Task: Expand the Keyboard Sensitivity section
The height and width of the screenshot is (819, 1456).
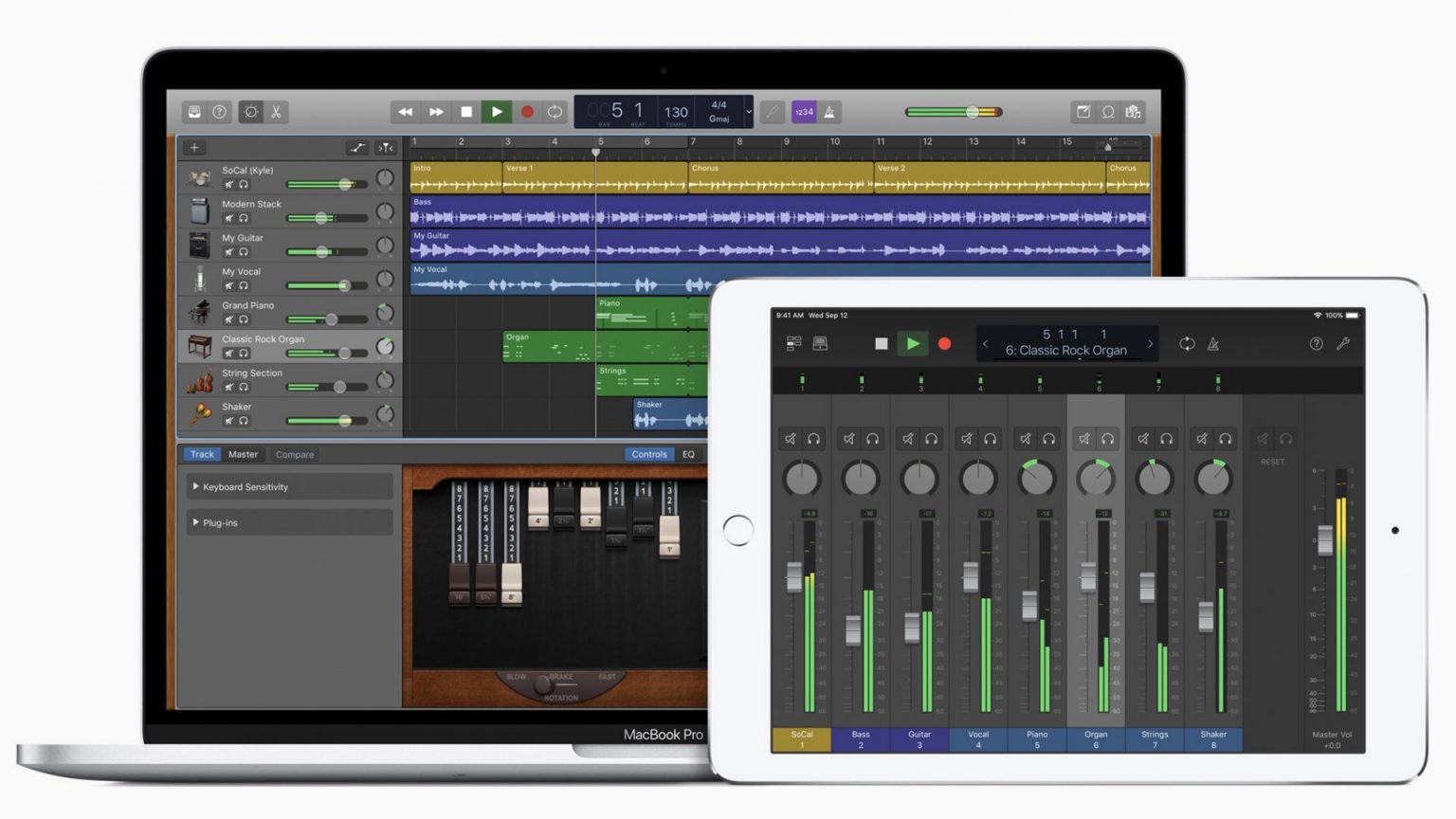Action: tap(290, 487)
